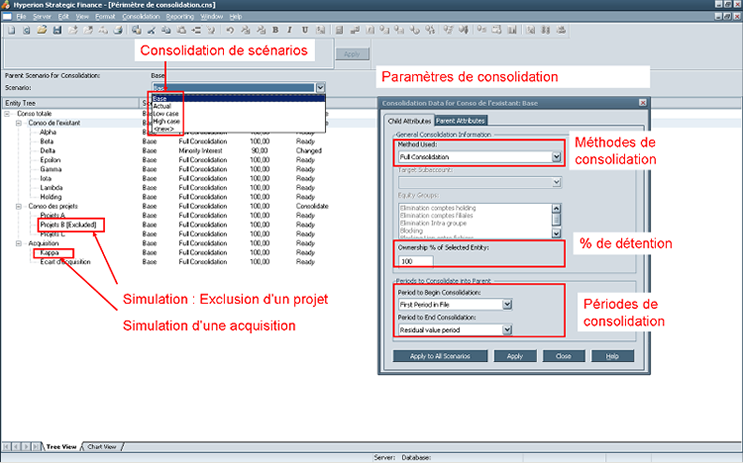Toggle Italic formatting in the toolbar
Viewport: 743px width, 463px height.
[x=290, y=30]
